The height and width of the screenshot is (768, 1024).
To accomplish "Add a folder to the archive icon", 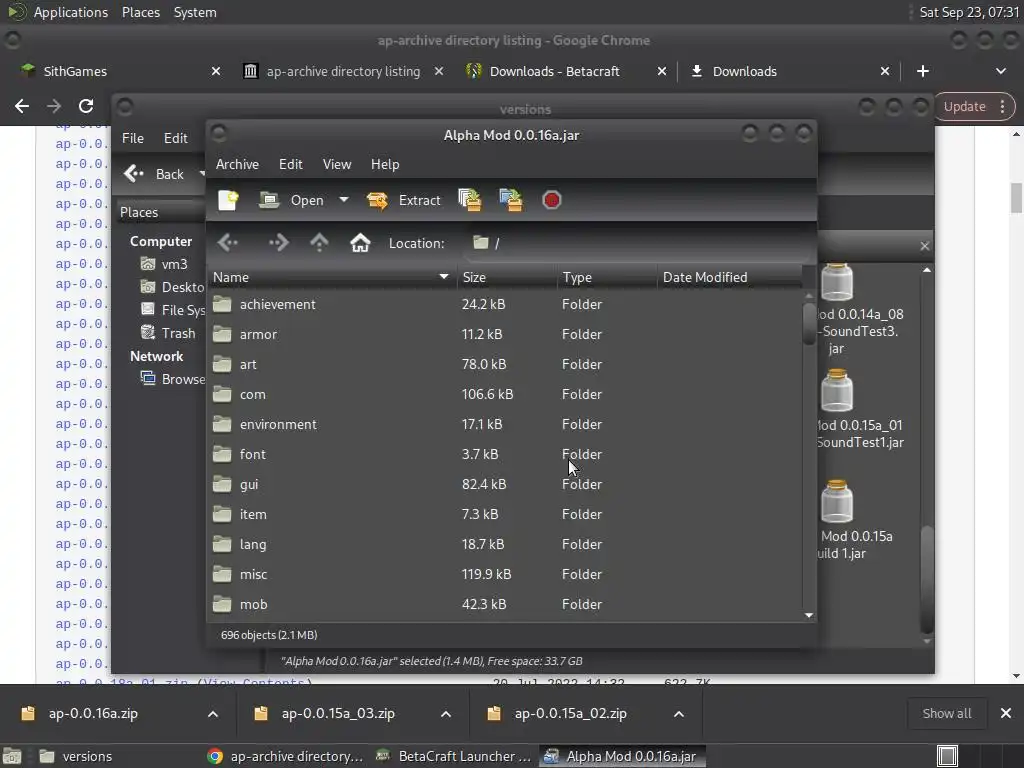I will tap(511, 200).
